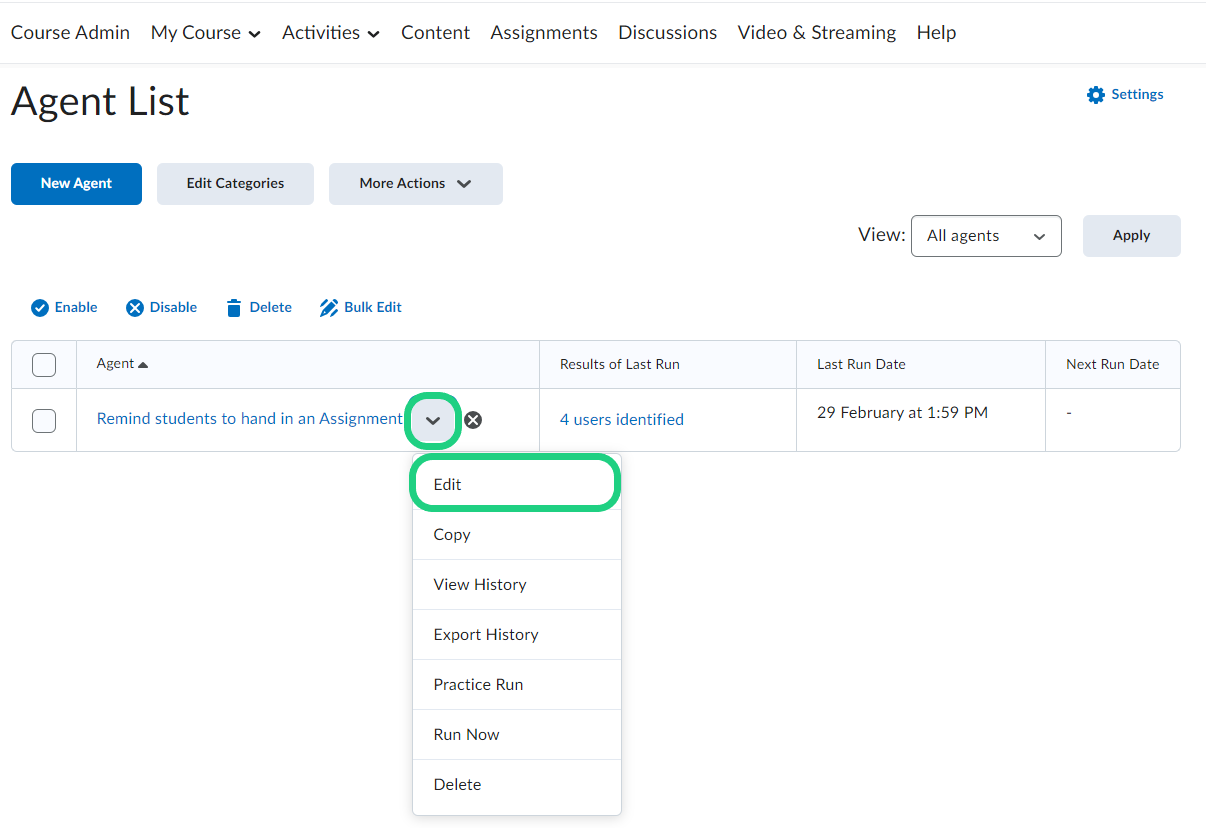This screenshot has width=1206, height=828.
Task: Click the Edit Categories button
Action: [235, 184]
